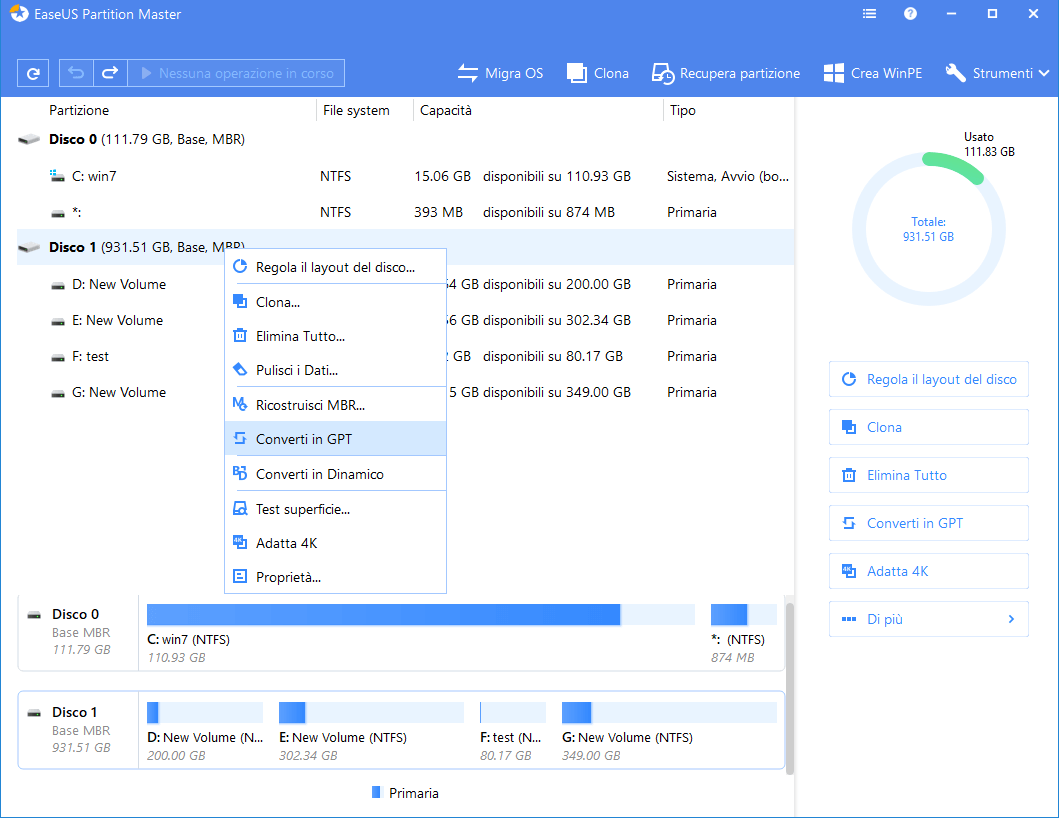Image resolution: width=1059 pixels, height=818 pixels.
Task: Click the used space donut chart
Action: tap(929, 229)
